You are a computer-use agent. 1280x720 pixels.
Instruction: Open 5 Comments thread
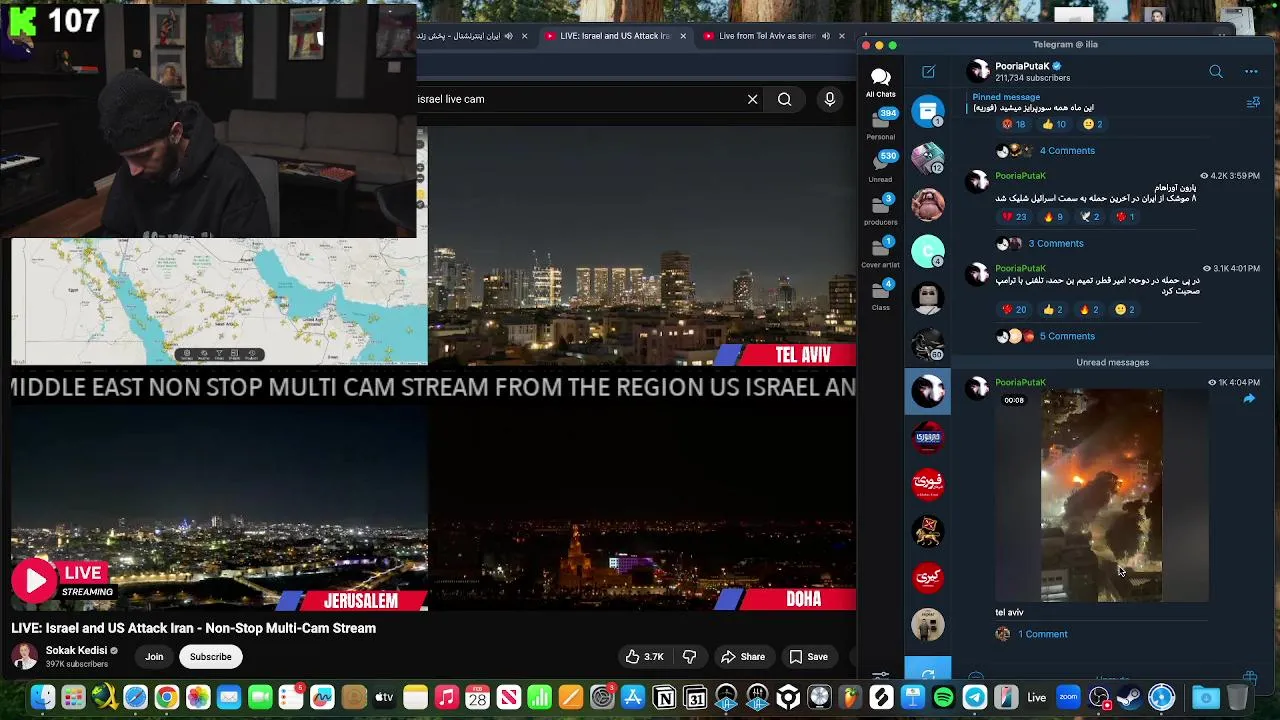(1067, 337)
